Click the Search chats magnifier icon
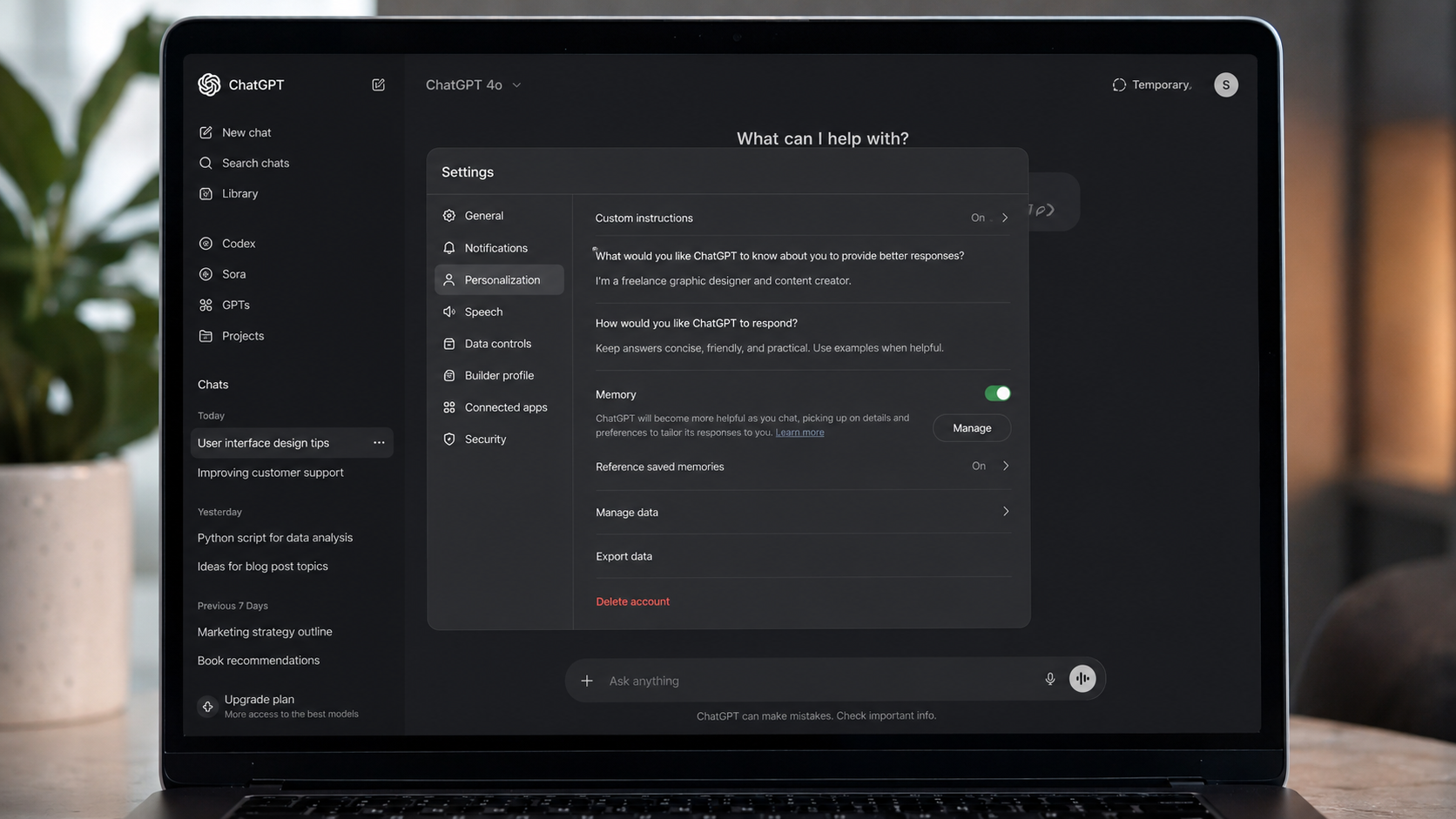 (206, 163)
